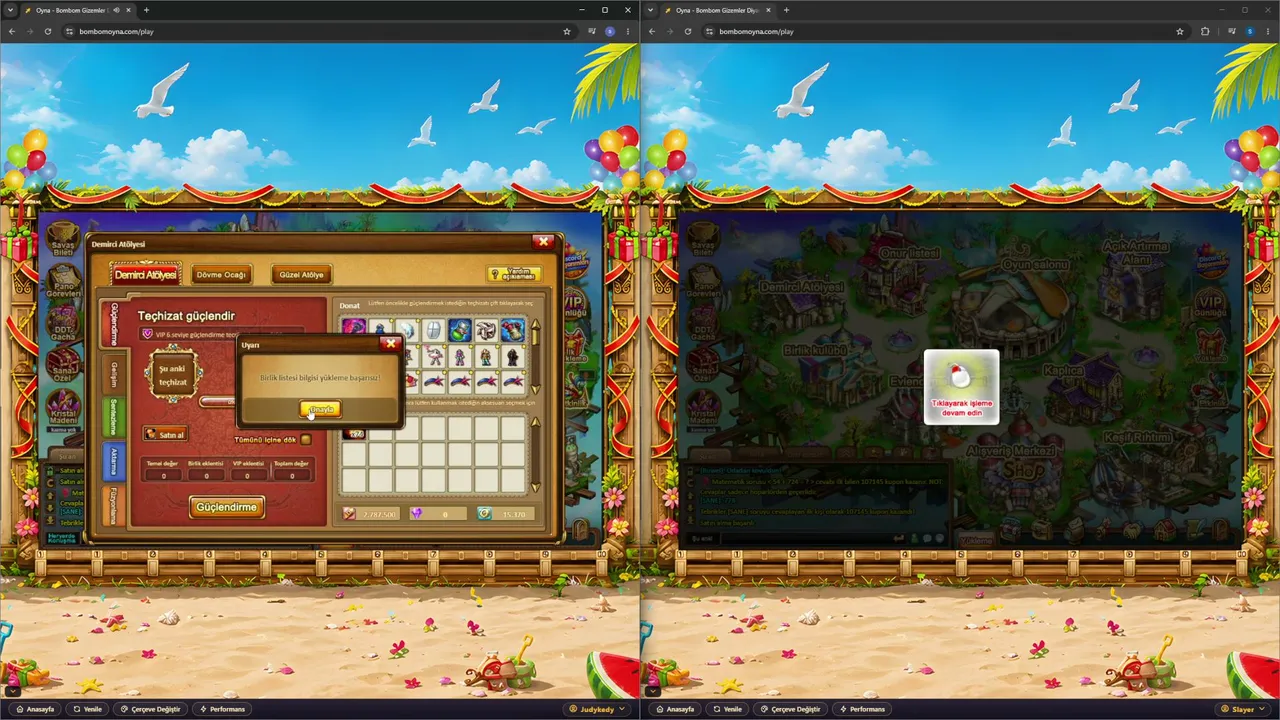Close the Uyarı warning dialog
Image resolution: width=1280 pixels, height=720 pixels.
[391, 343]
